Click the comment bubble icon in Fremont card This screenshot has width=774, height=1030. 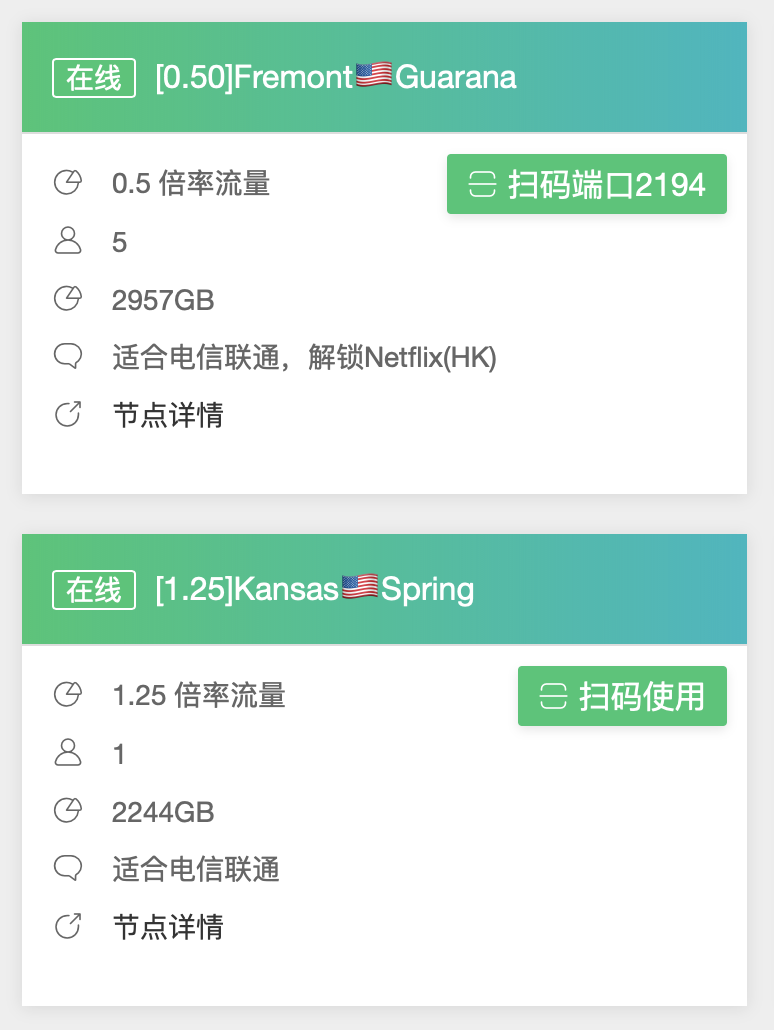[67, 356]
